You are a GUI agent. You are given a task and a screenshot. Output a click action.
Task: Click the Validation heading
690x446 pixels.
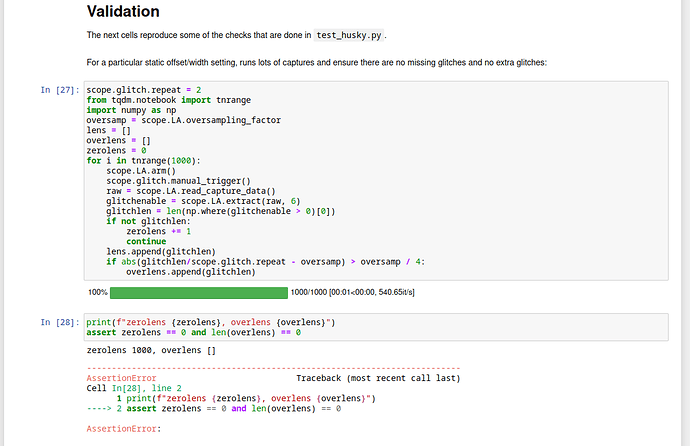click(x=123, y=12)
